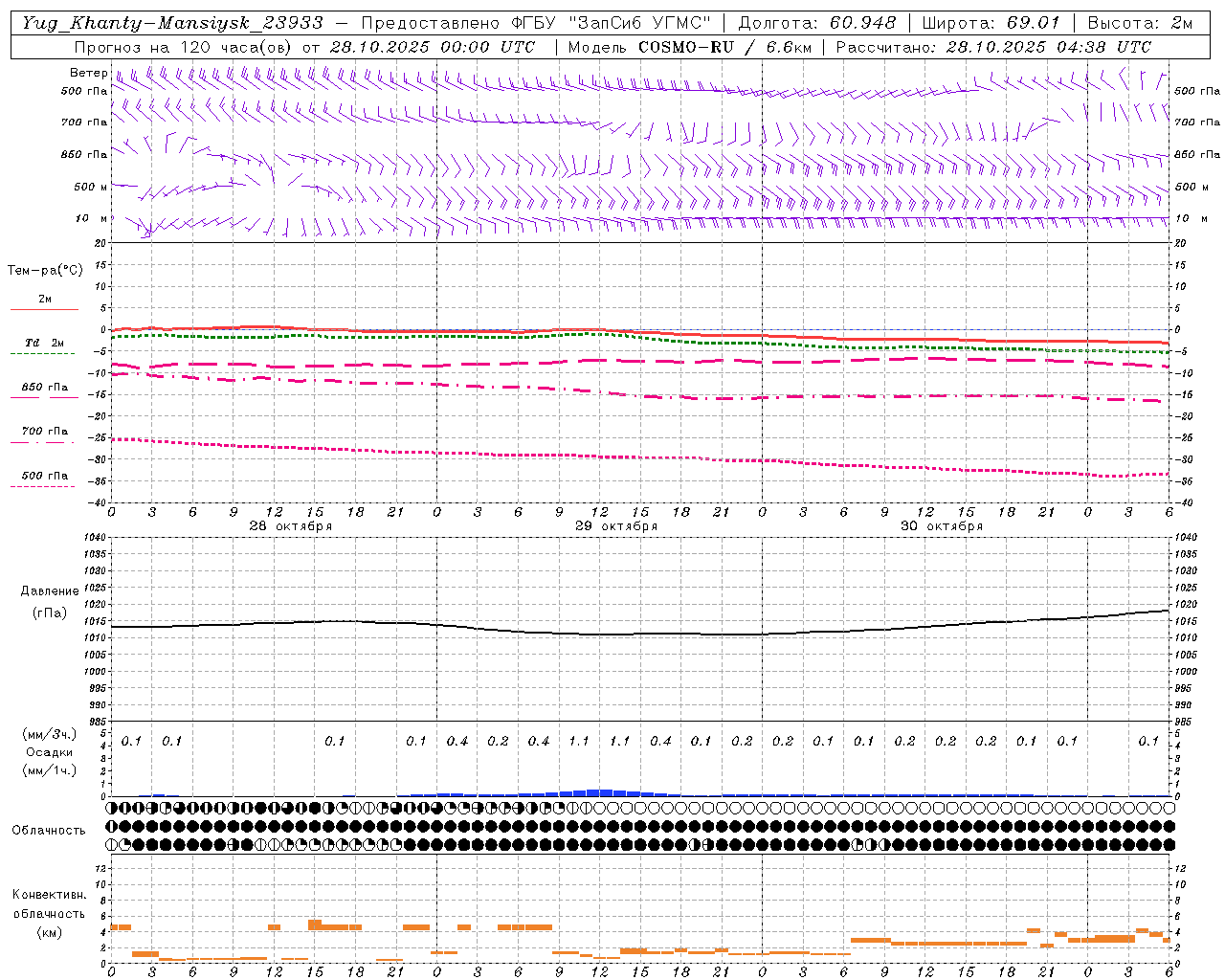Click the Давление panel label
The width and height of the screenshot is (1225, 980).
pos(50,591)
